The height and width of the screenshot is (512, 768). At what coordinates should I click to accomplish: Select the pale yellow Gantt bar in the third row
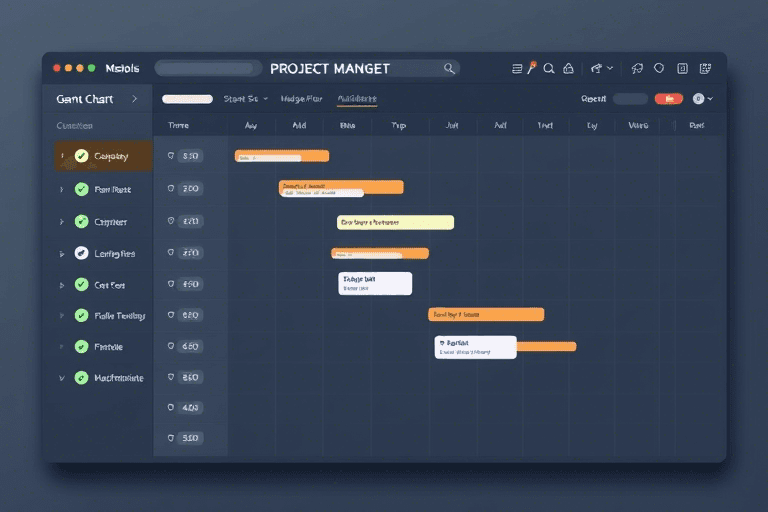[x=395, y=222]
